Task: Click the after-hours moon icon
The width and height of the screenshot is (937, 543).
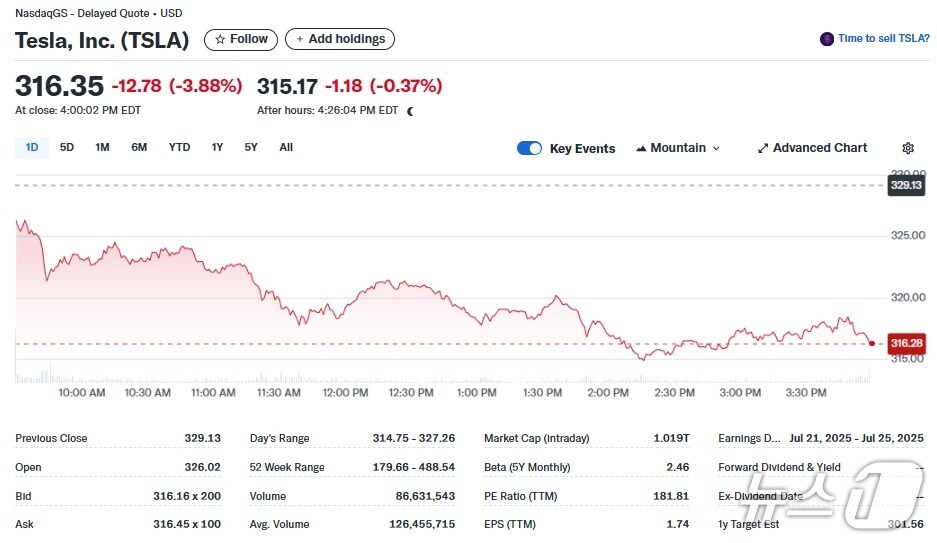Action: tap(410, 111)
